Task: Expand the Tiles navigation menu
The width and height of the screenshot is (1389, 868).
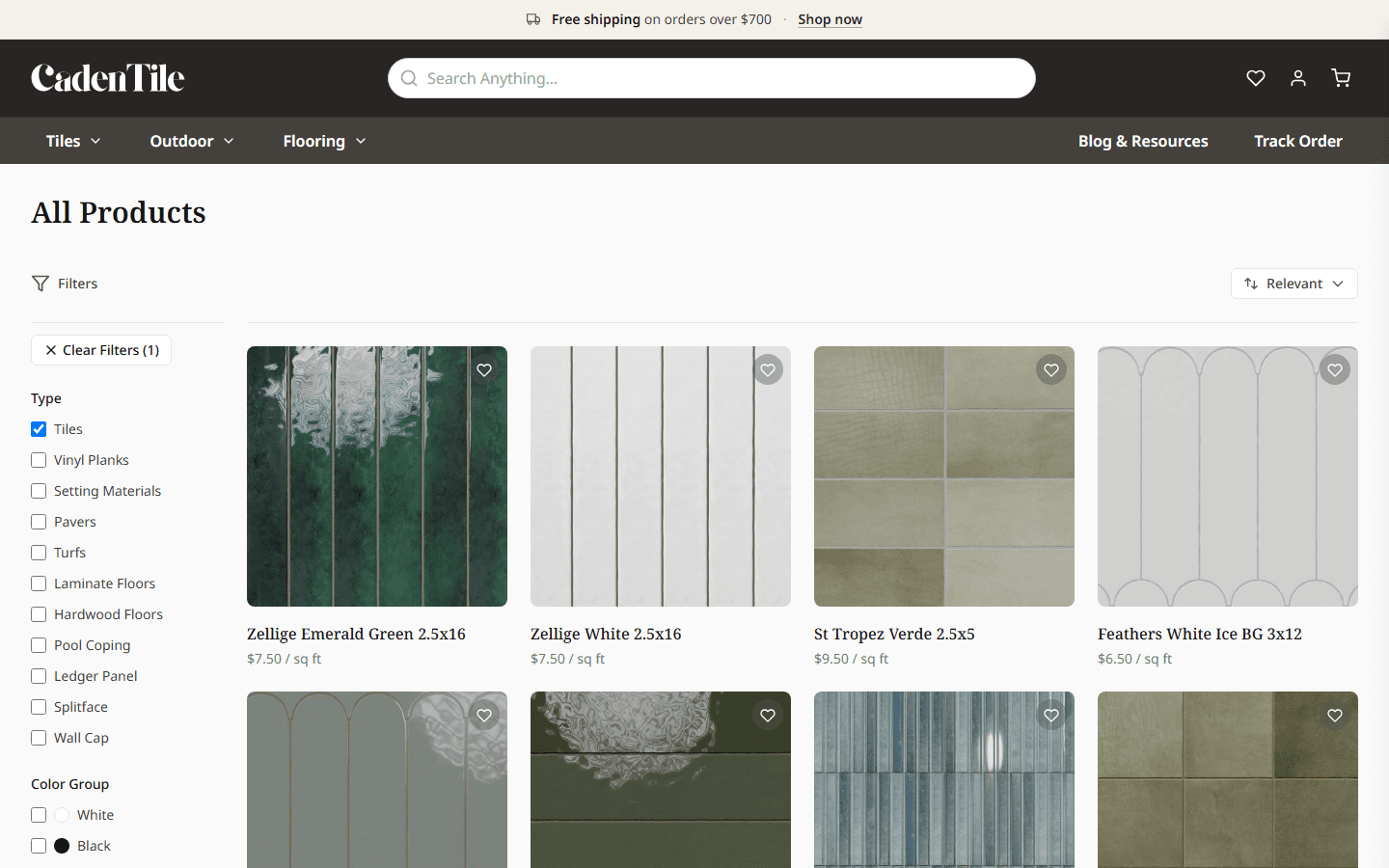Action: 73,141
